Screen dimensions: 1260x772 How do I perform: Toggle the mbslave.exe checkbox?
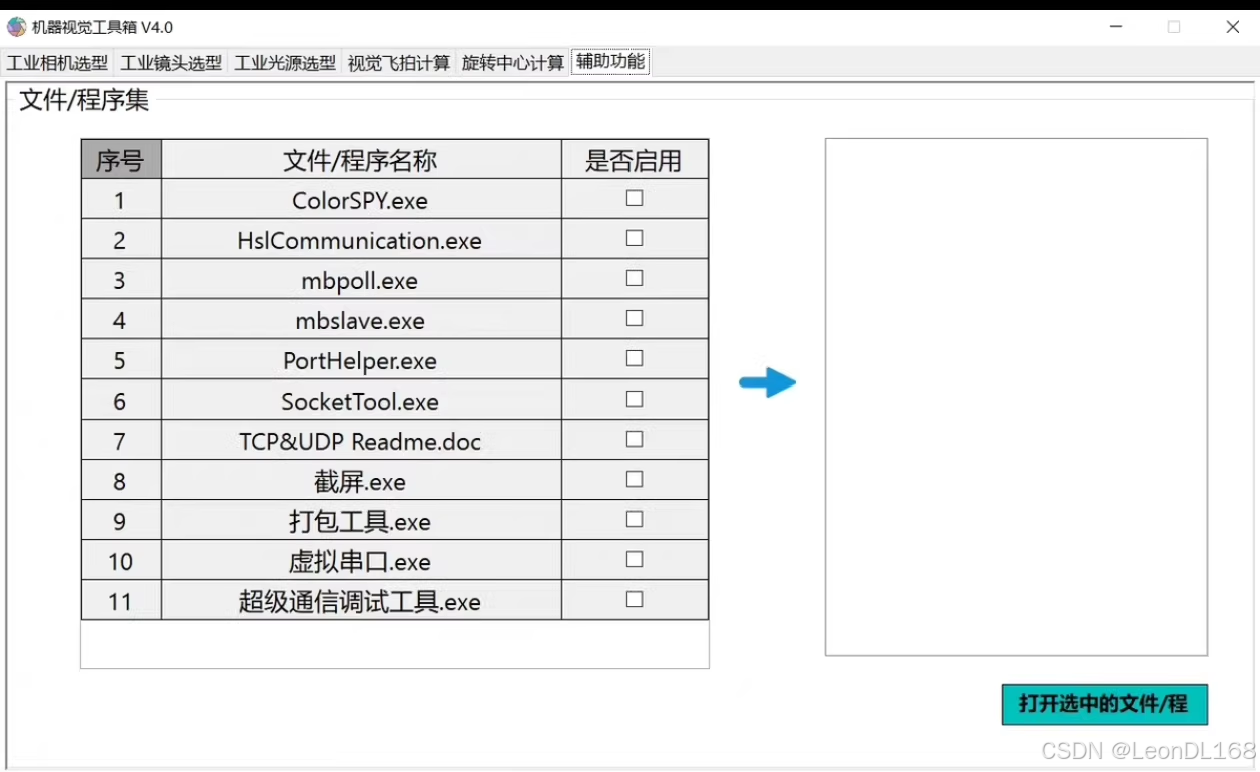point(634,318)
